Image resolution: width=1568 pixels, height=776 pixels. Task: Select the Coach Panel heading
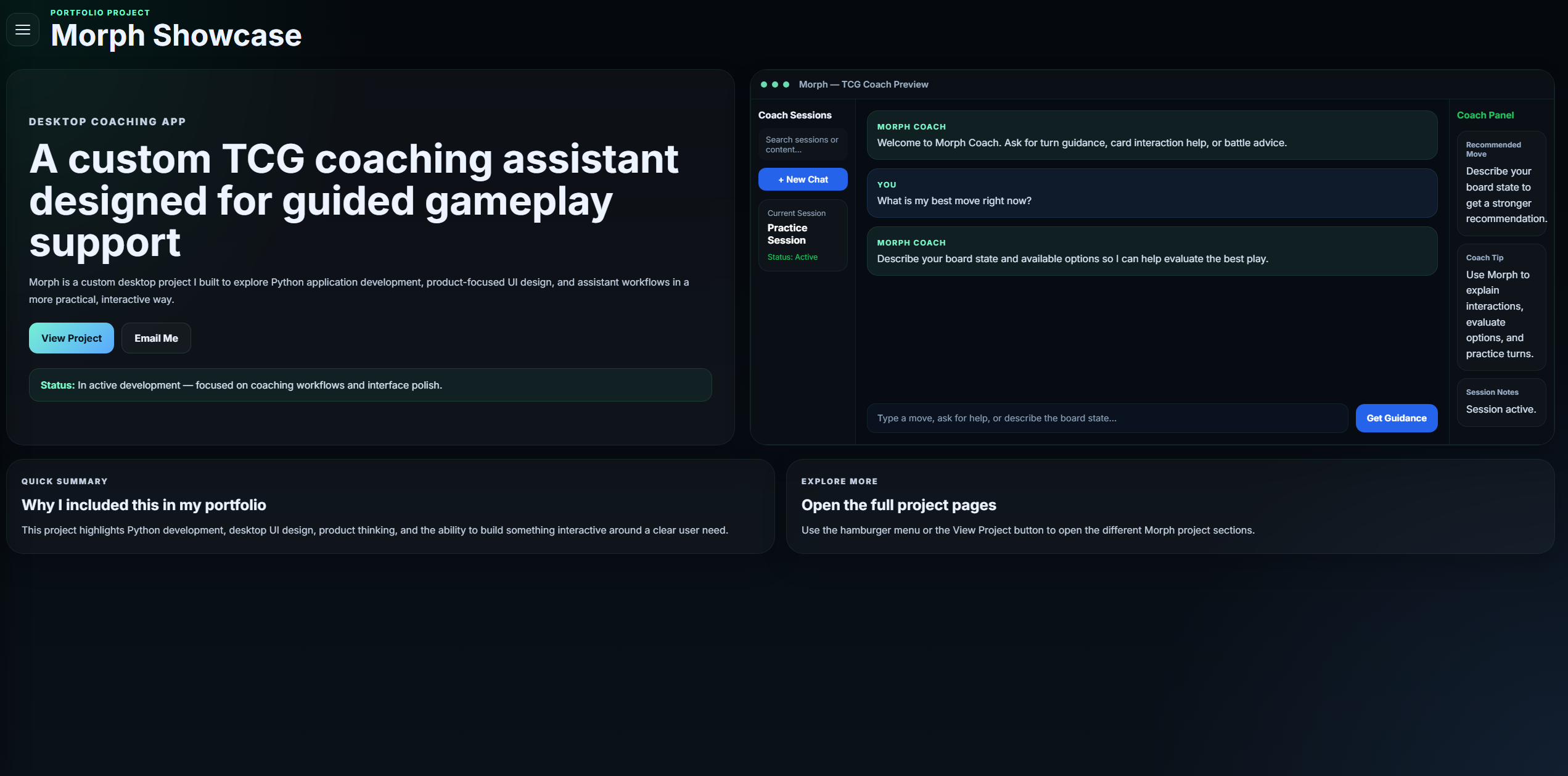tap(1485, 115)
